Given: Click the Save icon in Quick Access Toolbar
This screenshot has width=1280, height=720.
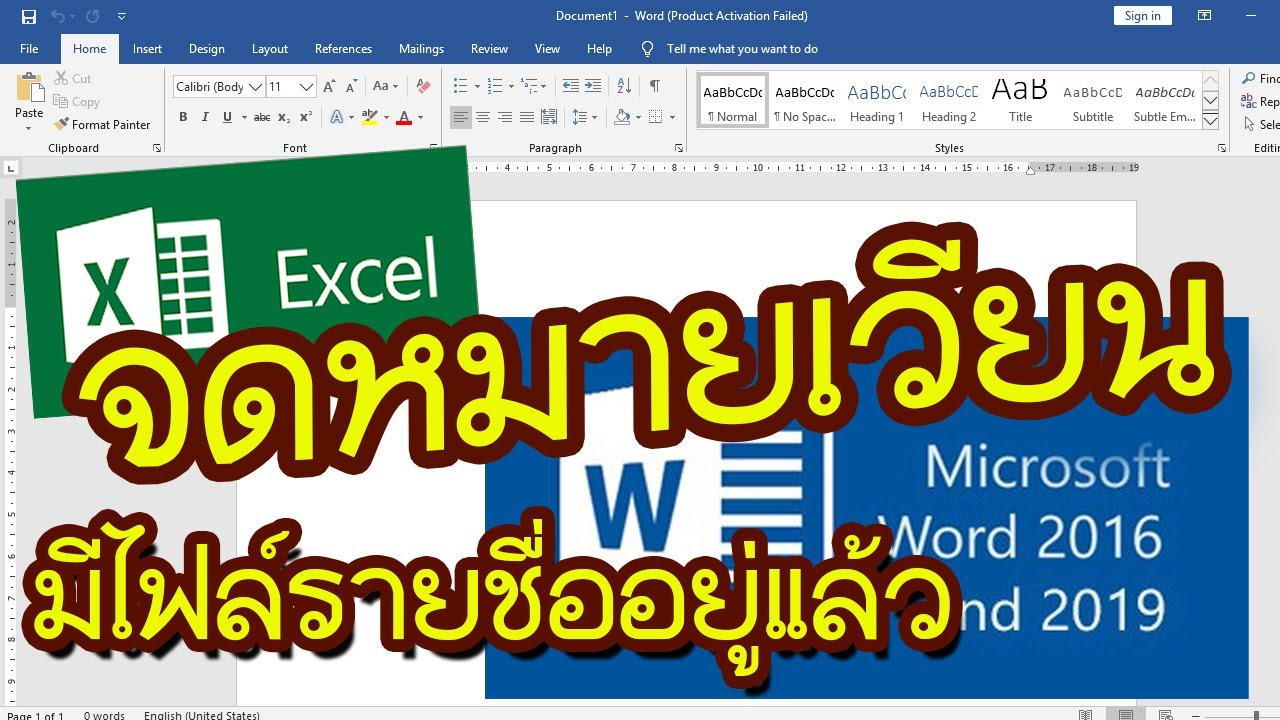Looking at the screenshot, I should (29, 16).
